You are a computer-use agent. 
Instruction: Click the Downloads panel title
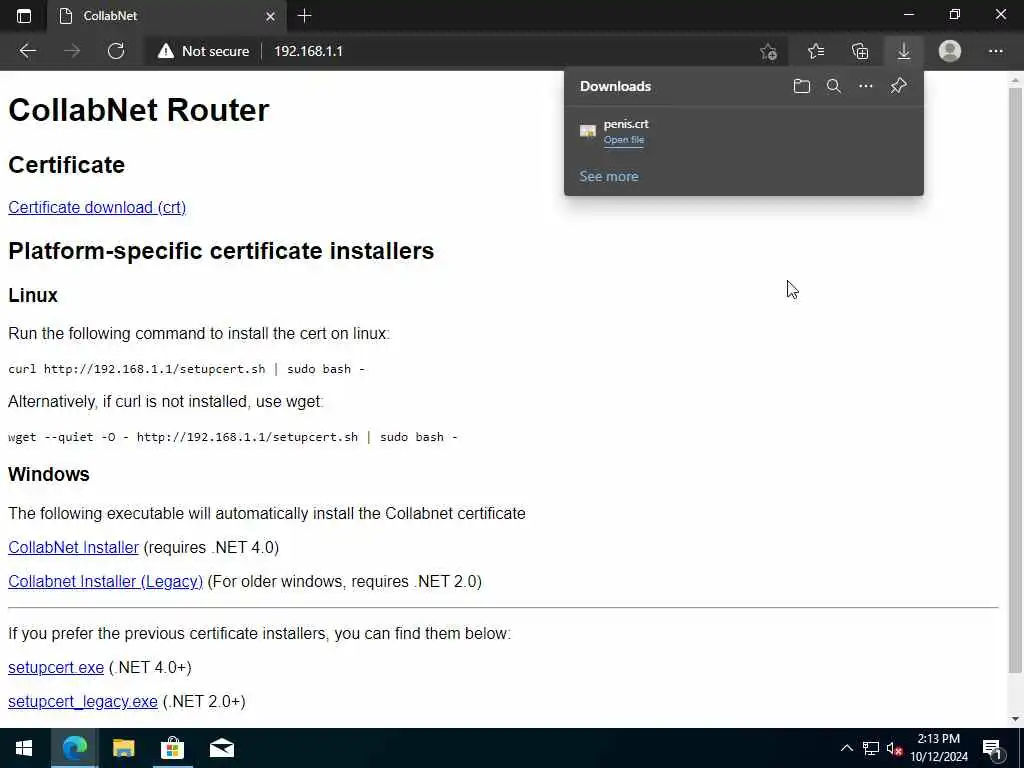615,86
